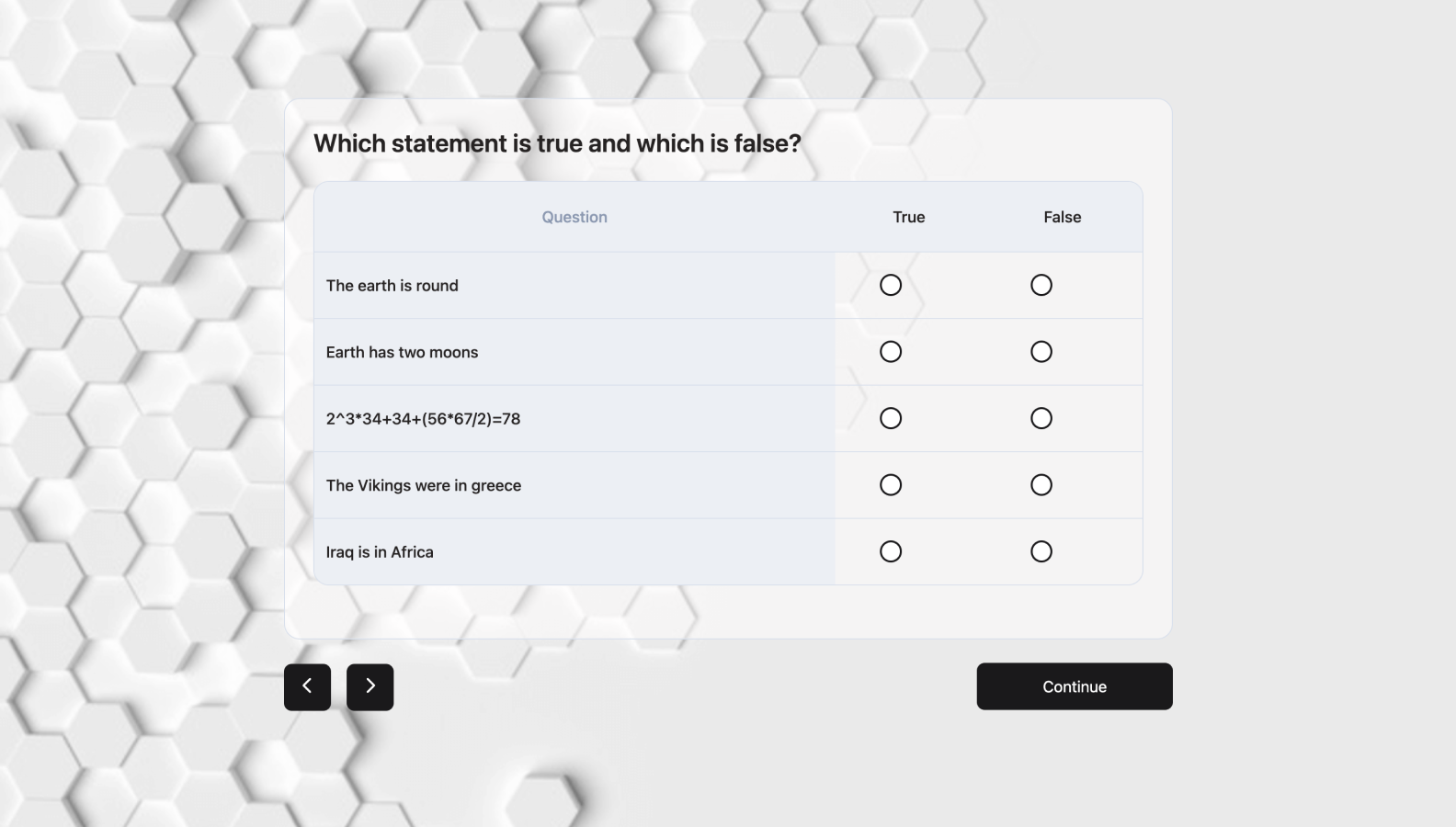This screenshot has height=827, width=1456.
Task: Mark 'The earth is round' as False
Action: point(1041,285)
